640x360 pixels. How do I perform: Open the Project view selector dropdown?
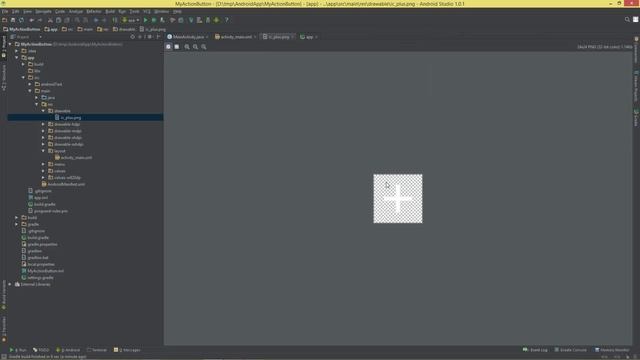27,37
